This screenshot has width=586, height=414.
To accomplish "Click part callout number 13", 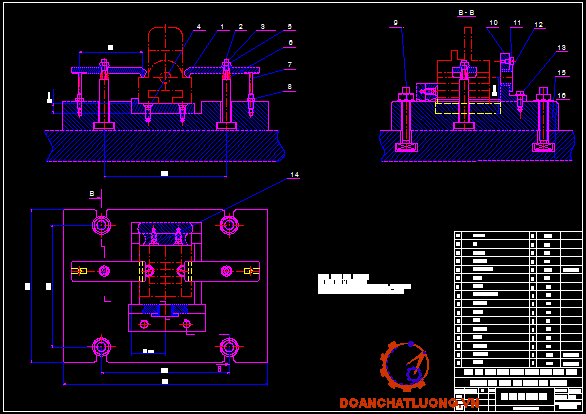I will [x=561, y=47].
